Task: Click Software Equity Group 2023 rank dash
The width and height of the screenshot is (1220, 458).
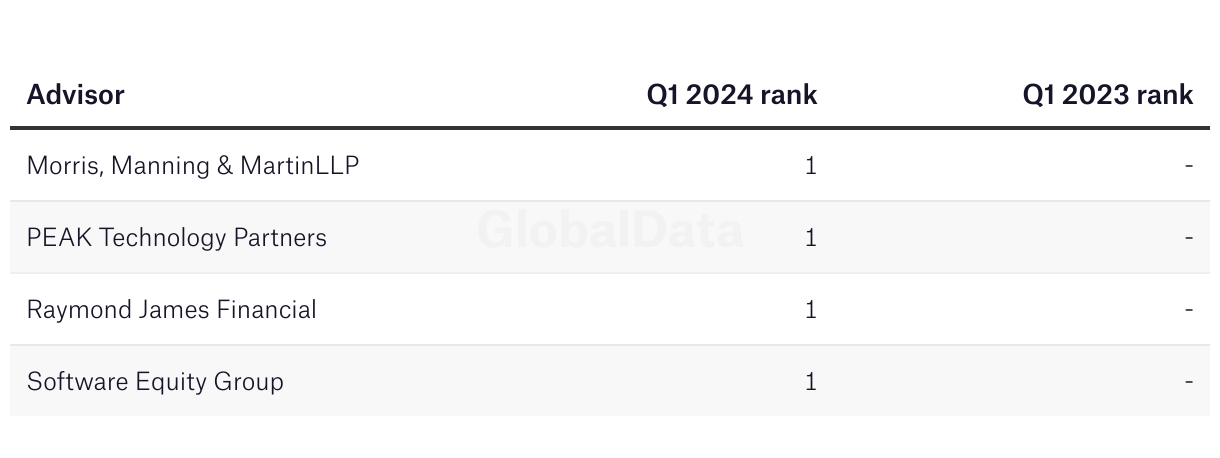Action: [x=1189, y=382]
